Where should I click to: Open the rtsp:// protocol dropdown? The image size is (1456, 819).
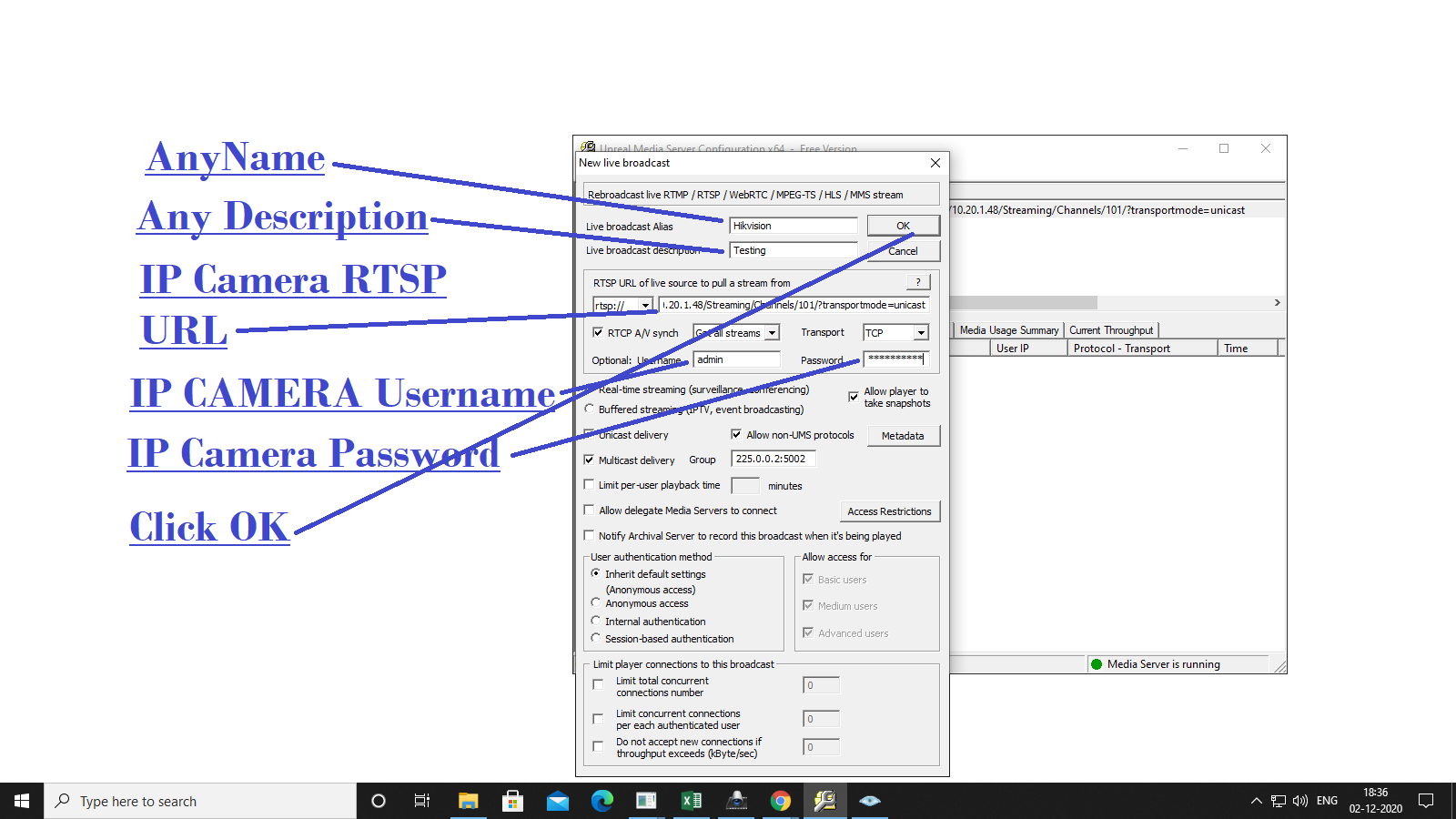click(645, 304)
